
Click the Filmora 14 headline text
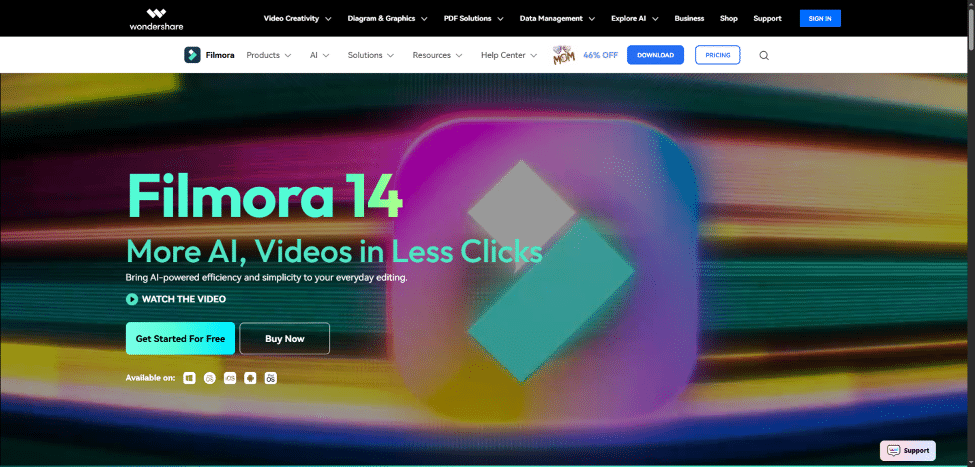[265, 196]
